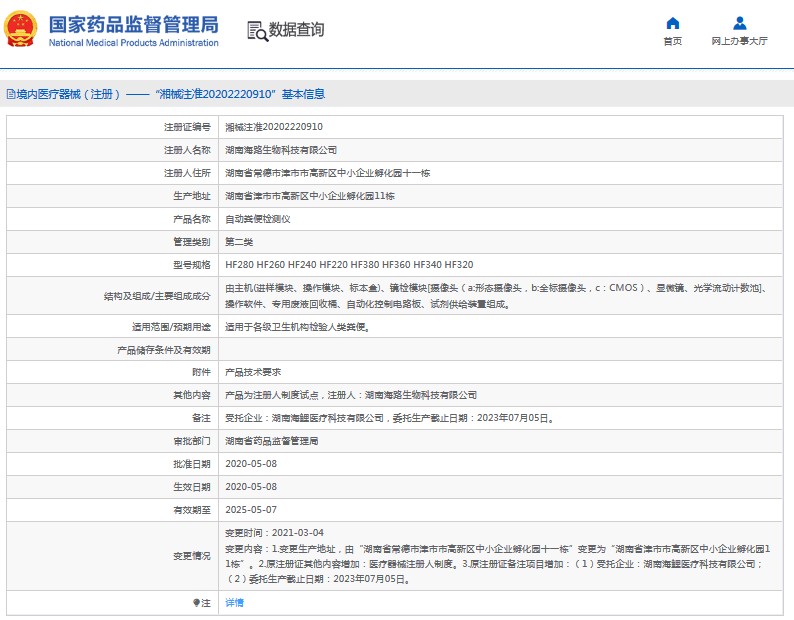Viewport: 794px width, 620px height.
Task: Click the 结构及组成/主要组成成分 label
Action: coord(157,296)
